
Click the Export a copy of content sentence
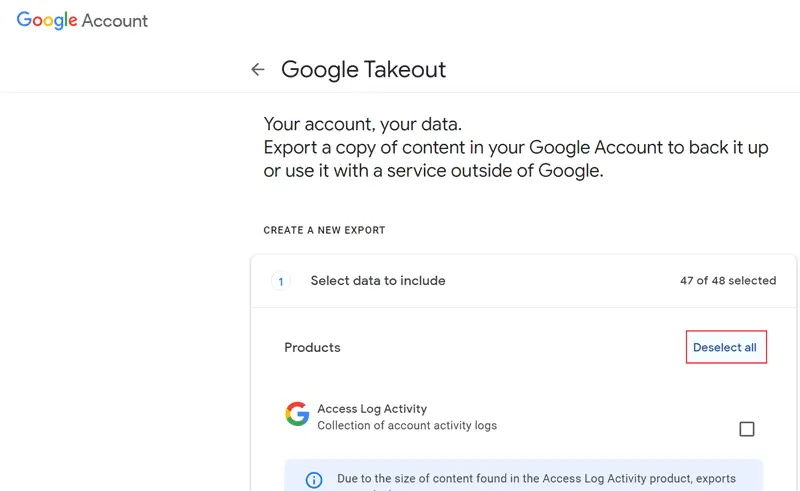tap(516, 148)
